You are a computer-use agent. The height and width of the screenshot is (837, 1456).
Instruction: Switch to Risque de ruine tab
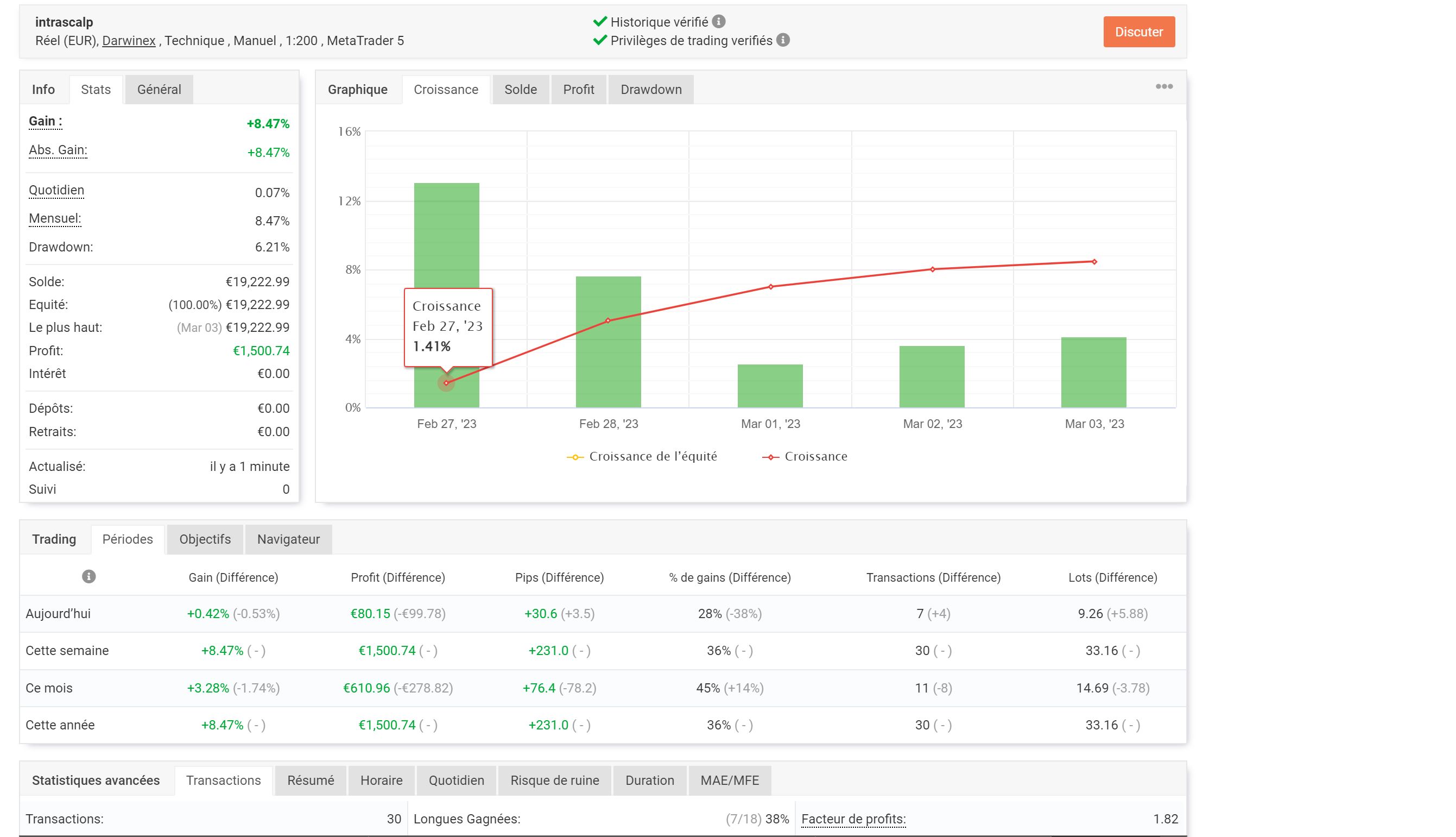point(554,781)
